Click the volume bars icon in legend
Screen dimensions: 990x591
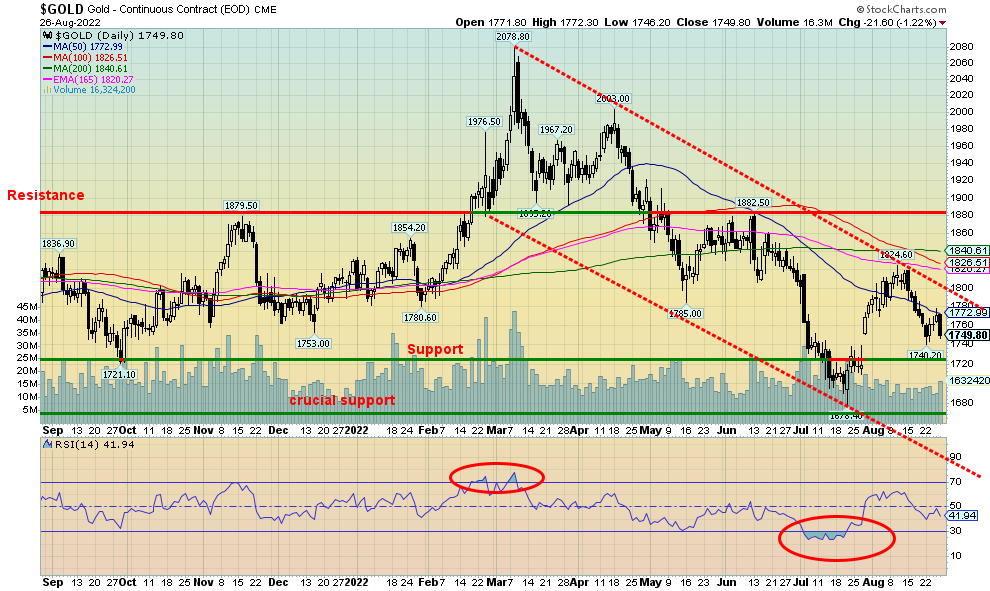tap(46, 90)
